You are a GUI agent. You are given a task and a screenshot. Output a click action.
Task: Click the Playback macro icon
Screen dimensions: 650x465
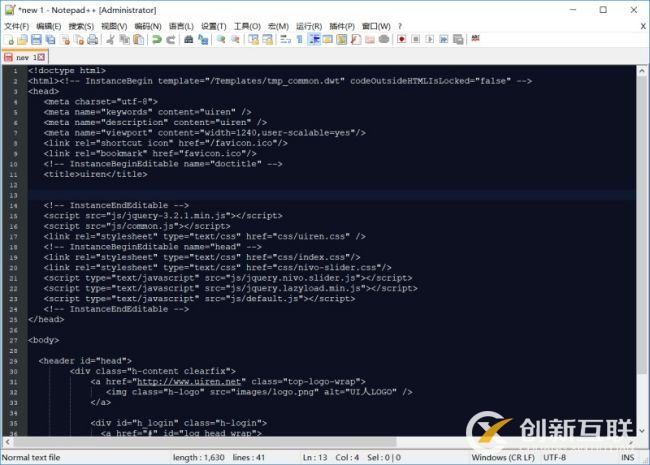point(429,40)
